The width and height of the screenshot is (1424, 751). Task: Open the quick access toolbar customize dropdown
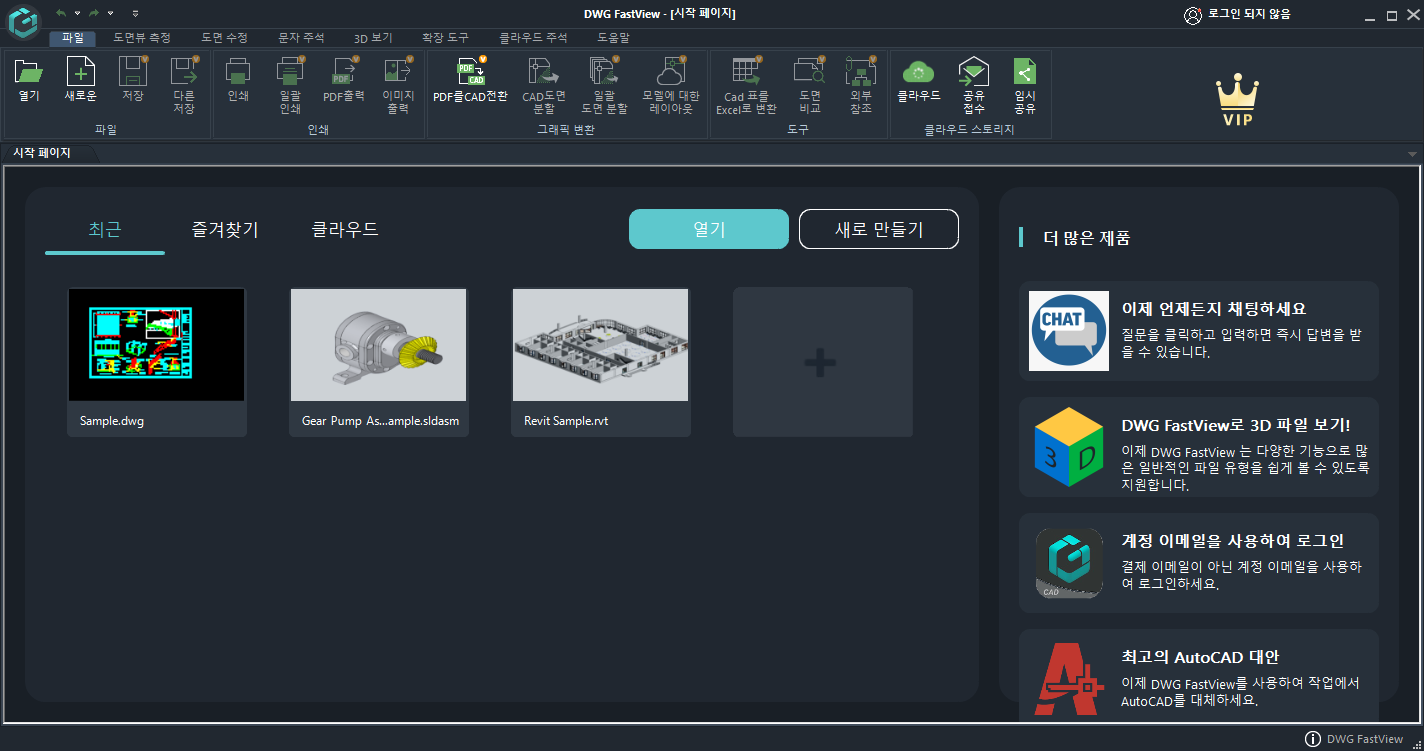pyautogui.click(x=135, y=14)
